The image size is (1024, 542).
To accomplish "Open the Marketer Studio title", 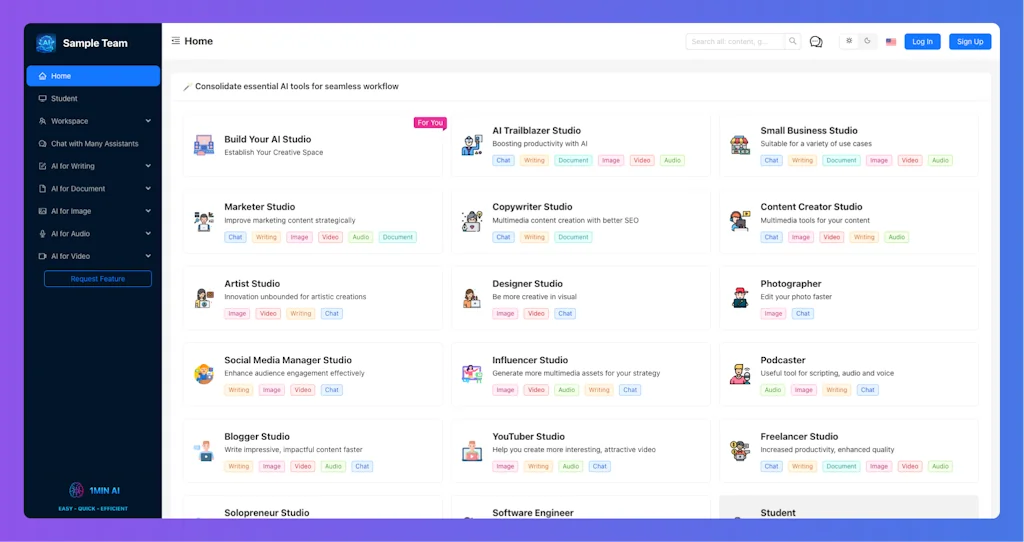I will [x=259, y=207].
